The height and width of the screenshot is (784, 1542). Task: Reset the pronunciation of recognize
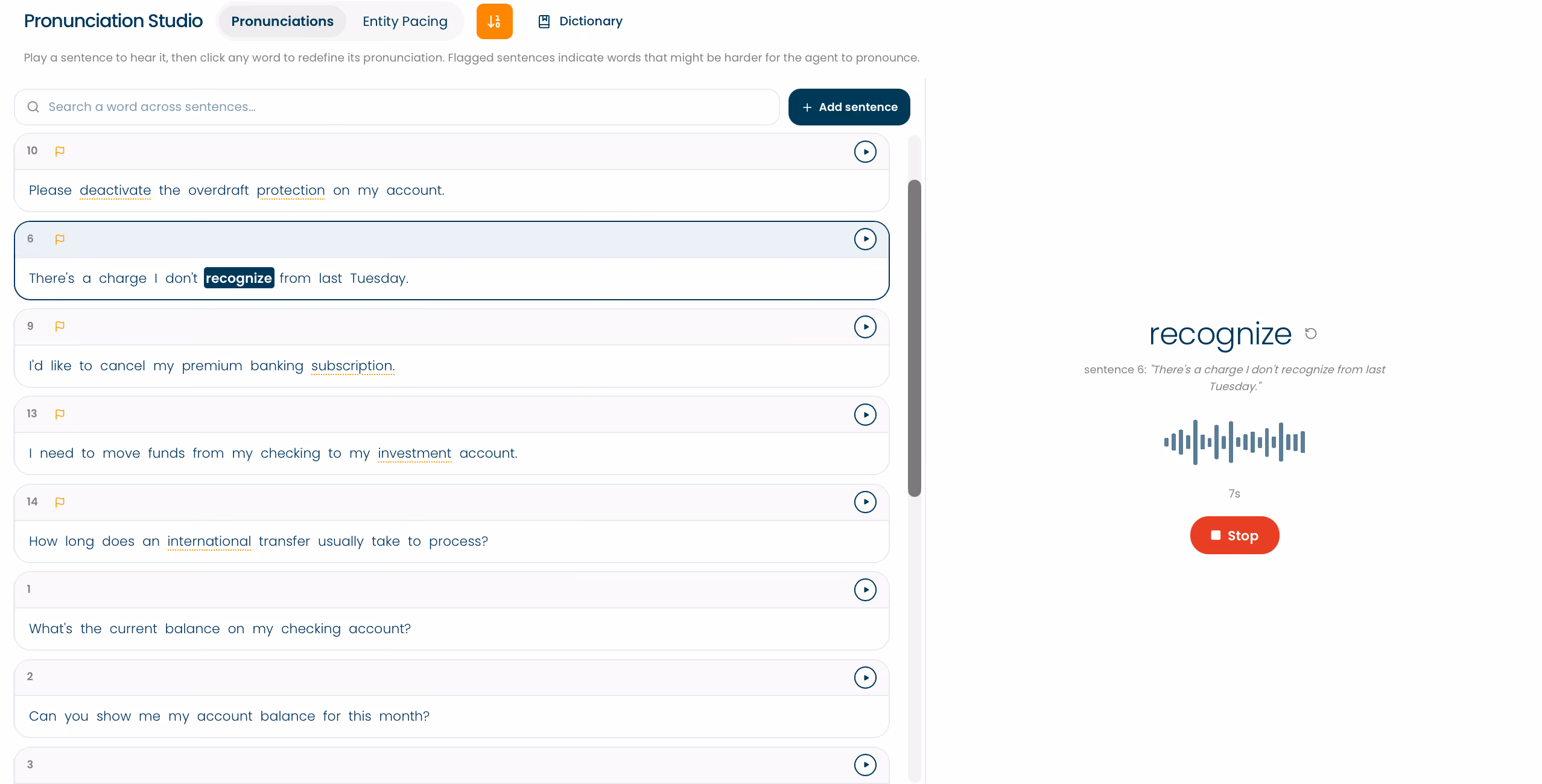pos(1310,334)
